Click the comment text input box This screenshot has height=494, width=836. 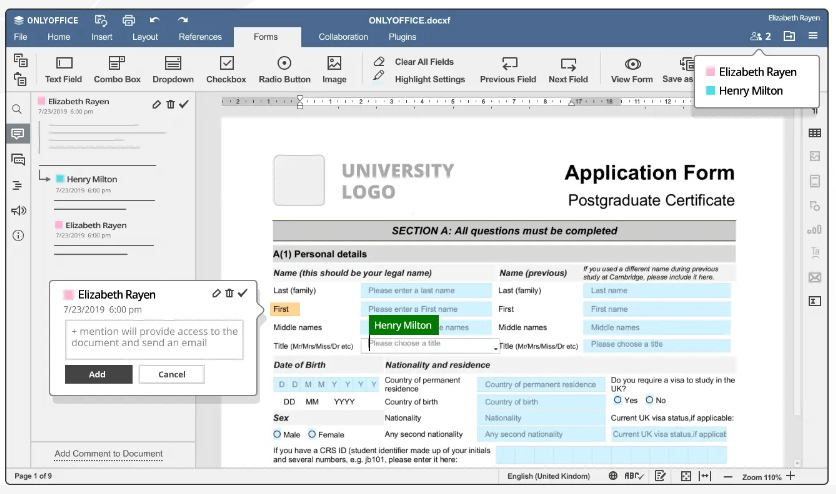pos(153,338)
